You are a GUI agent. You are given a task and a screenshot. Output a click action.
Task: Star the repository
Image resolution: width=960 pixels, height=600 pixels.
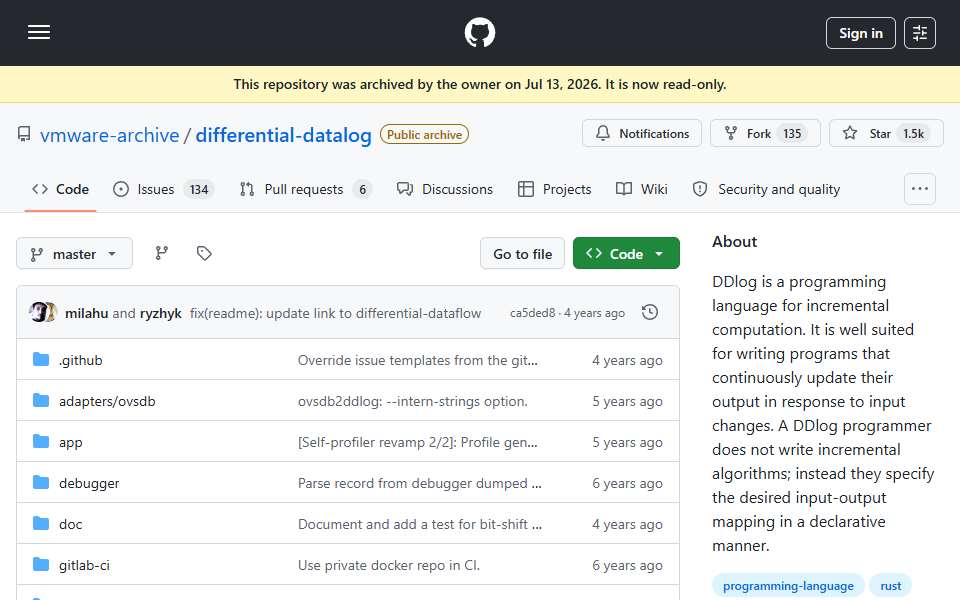[886, 133]
